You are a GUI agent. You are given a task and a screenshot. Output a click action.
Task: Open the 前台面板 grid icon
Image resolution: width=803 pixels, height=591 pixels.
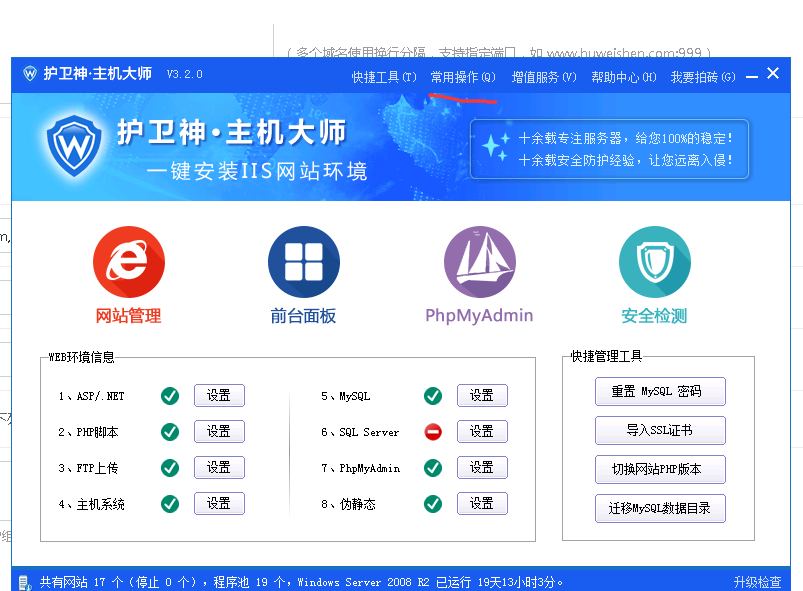[304, 262]
